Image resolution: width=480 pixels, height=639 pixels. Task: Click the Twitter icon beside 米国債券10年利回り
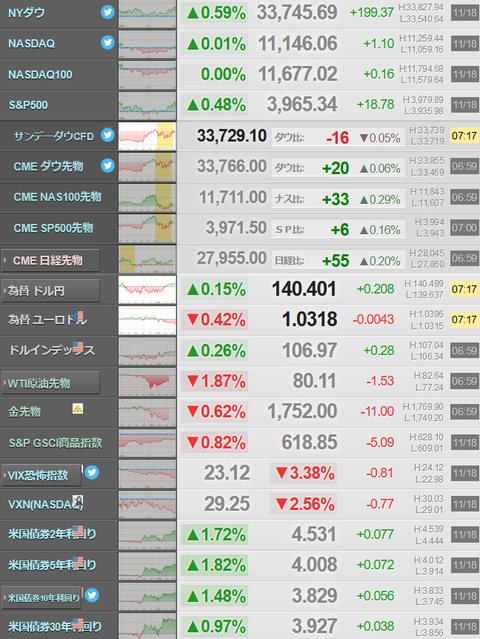(92, 595)
